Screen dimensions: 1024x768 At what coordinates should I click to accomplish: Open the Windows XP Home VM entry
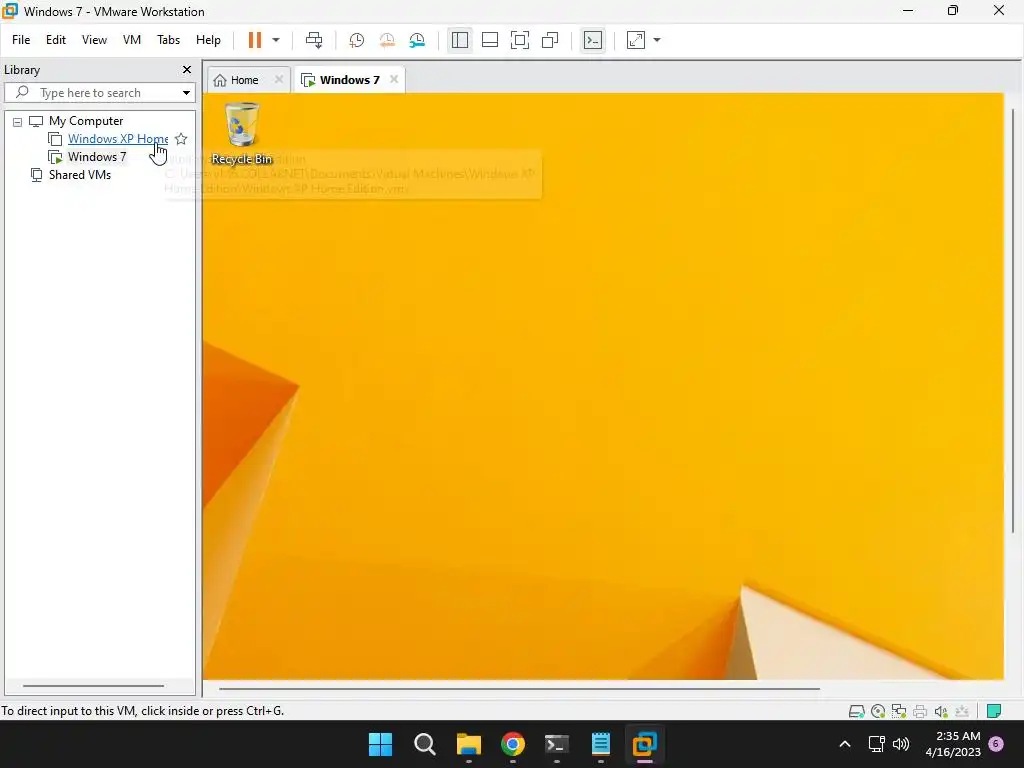tap(118, 138)
